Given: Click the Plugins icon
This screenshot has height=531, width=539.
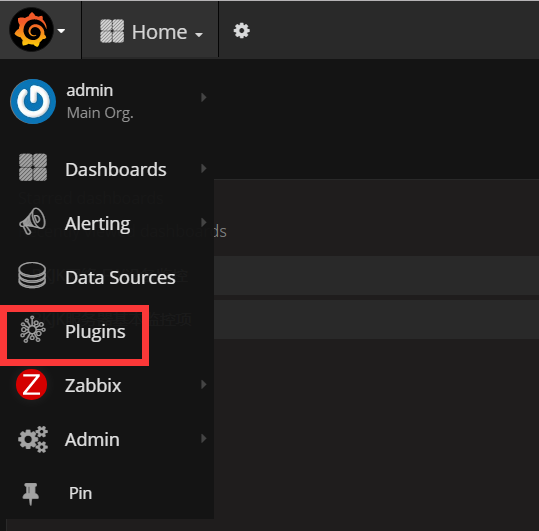Looking at the screenshot, I should click(x=33, y=330).
